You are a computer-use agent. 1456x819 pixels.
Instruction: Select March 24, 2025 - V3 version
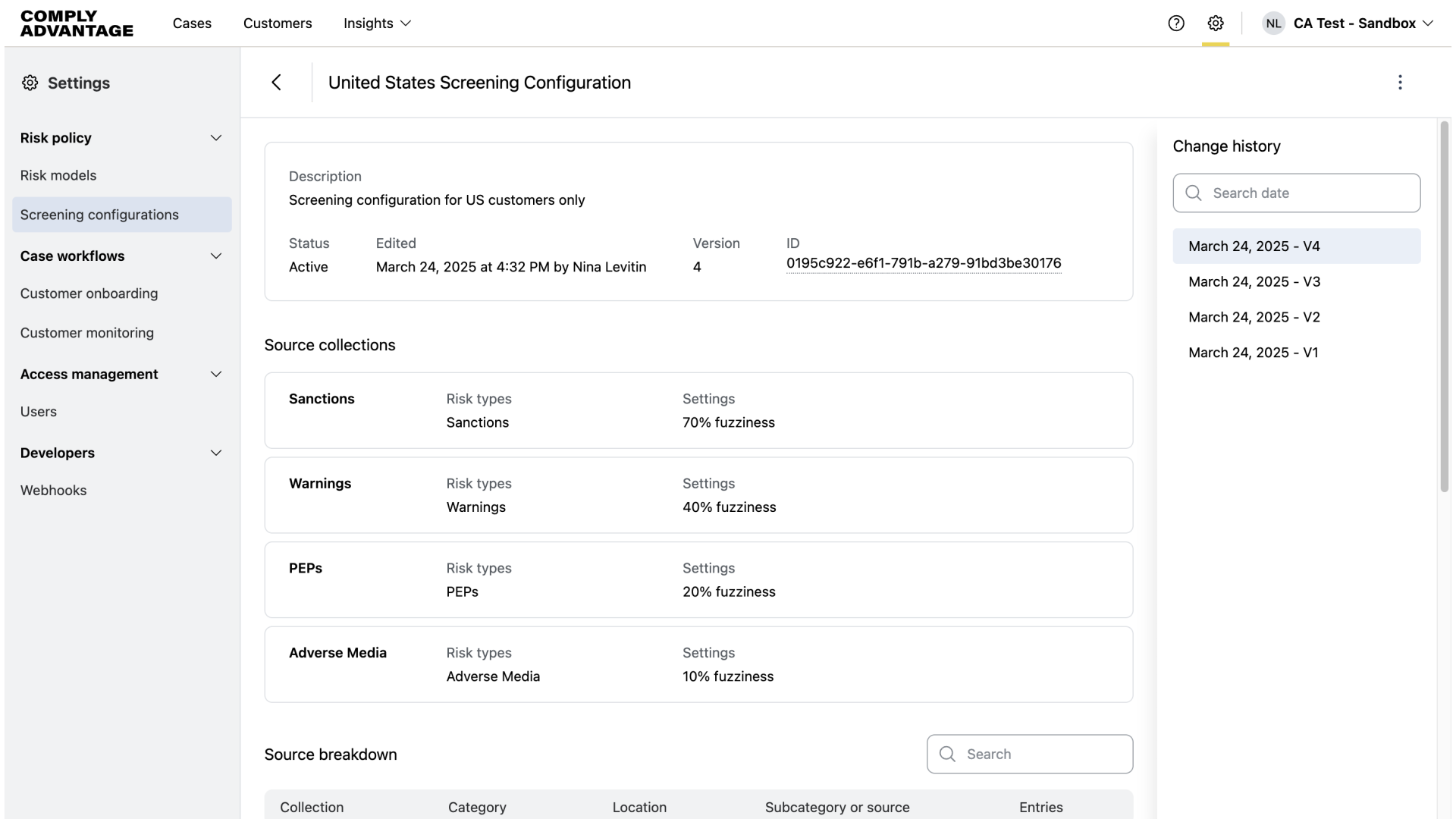[x=1254, y=281]
